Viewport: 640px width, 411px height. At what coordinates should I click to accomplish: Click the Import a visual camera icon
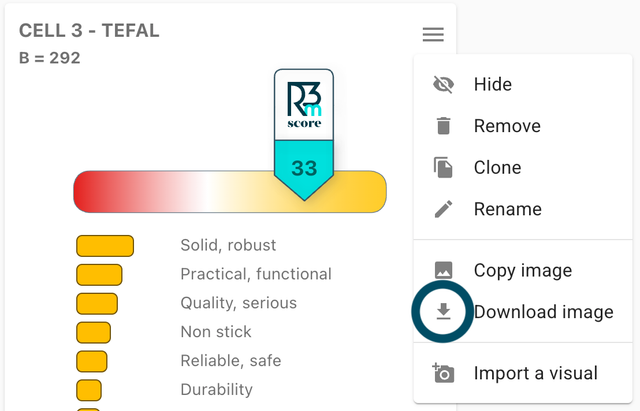point(443,374)
